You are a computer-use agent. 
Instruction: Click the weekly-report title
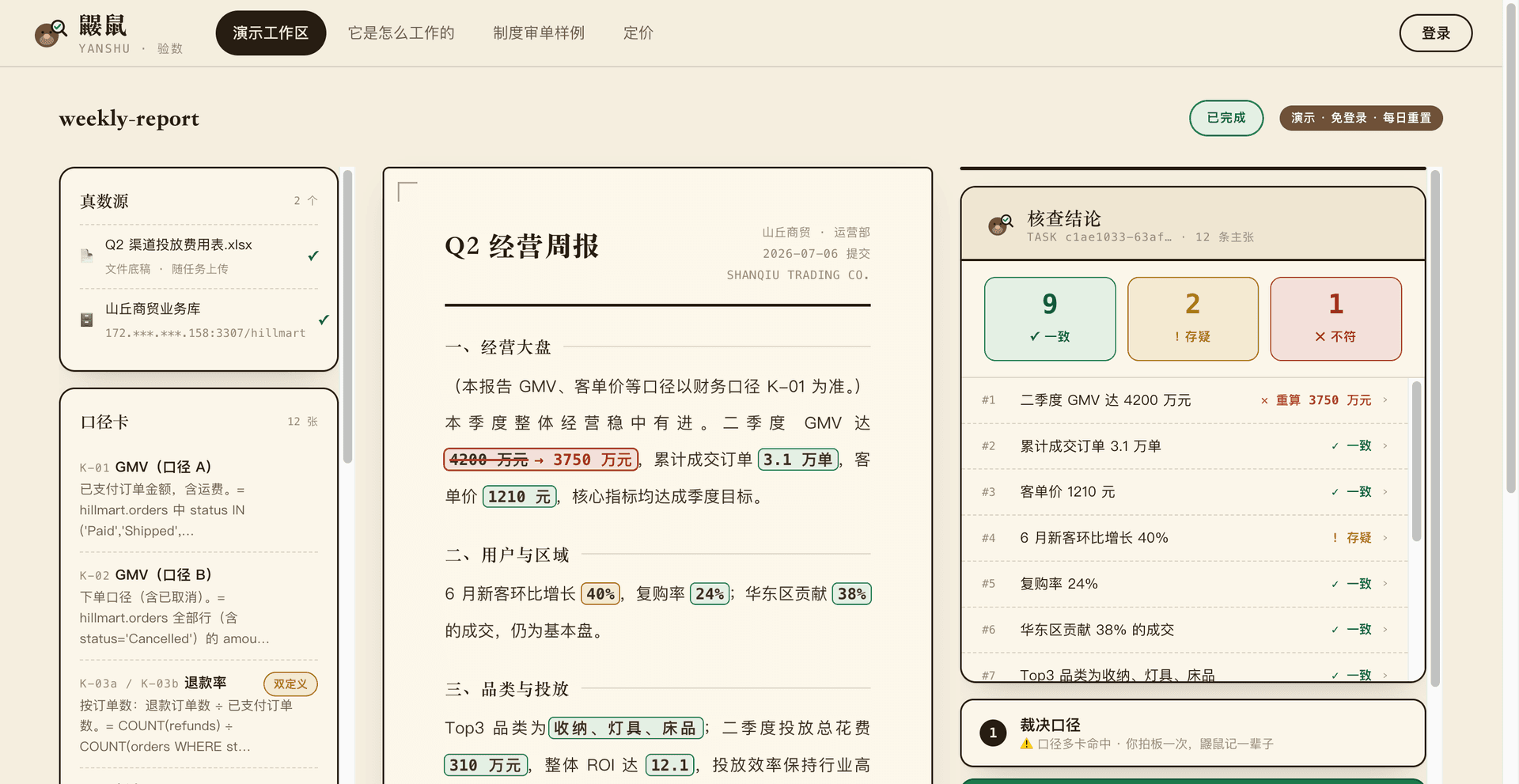click(129, 119)
